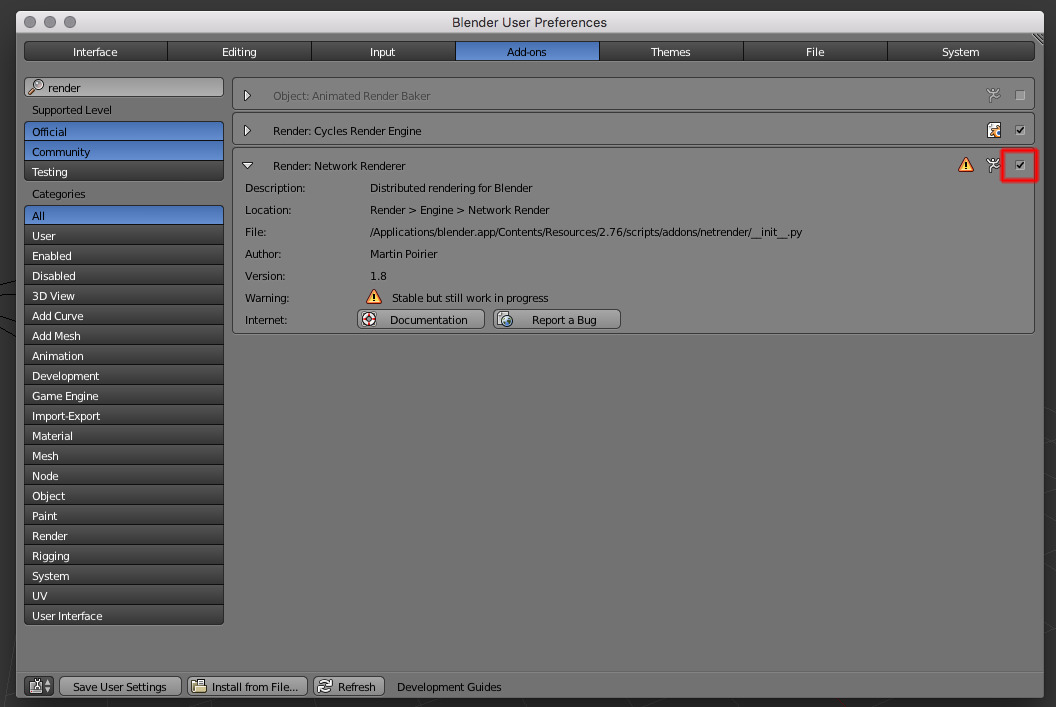Click Report a Bug button
The image size is (1056, 707).
coord(557,319)
